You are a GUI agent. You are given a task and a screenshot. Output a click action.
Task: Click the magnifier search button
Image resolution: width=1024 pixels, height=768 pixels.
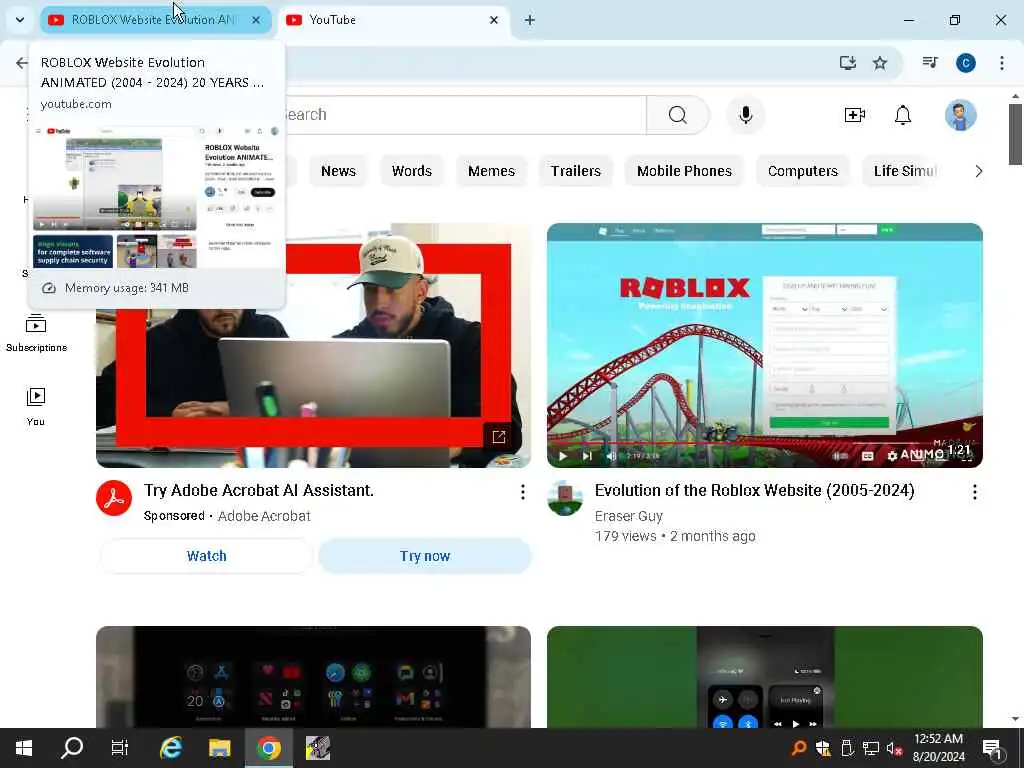(x=678, y=115)
